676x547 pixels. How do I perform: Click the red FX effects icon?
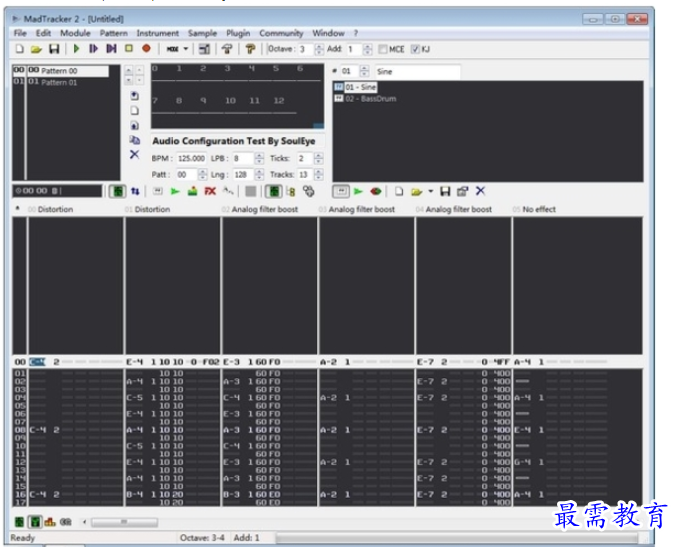[x=210, y=191]
